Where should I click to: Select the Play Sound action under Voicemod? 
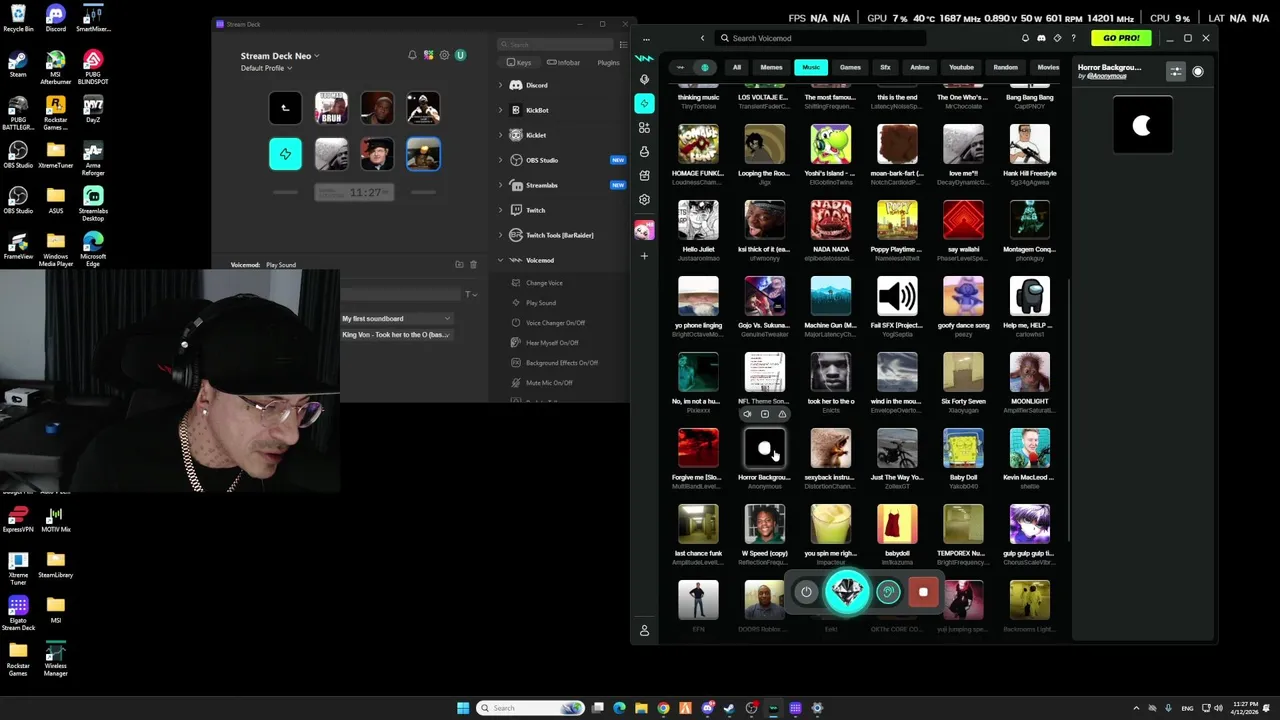tap(540, 303)
